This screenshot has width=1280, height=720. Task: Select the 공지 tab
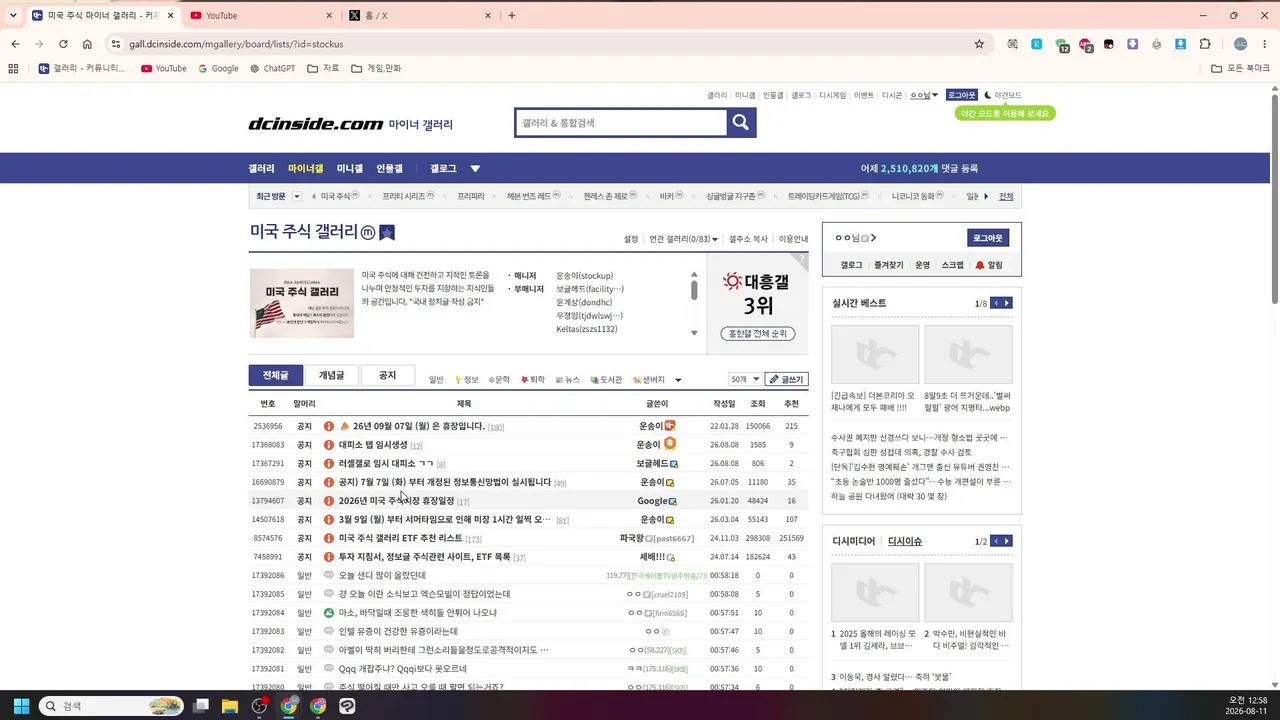coord(387,375)
